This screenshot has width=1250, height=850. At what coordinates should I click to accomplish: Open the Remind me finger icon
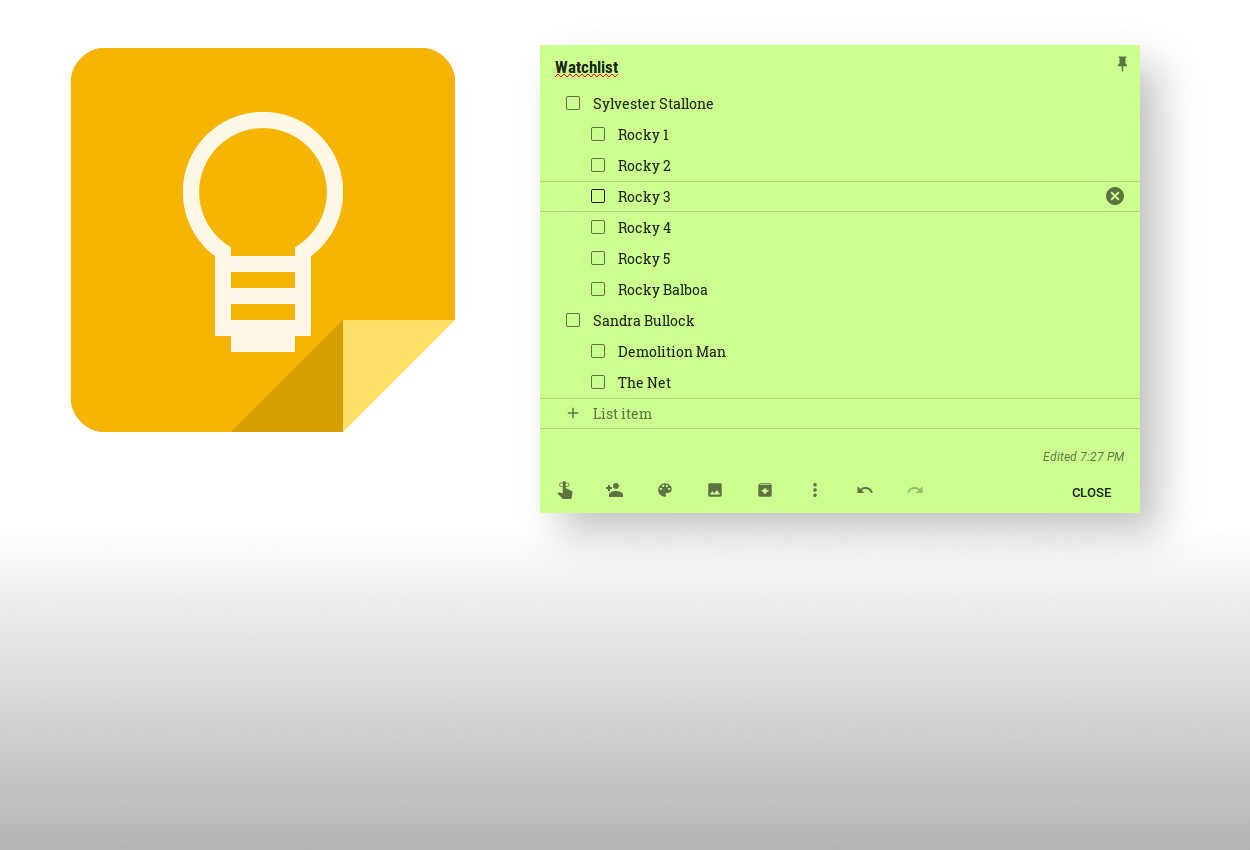565,490
